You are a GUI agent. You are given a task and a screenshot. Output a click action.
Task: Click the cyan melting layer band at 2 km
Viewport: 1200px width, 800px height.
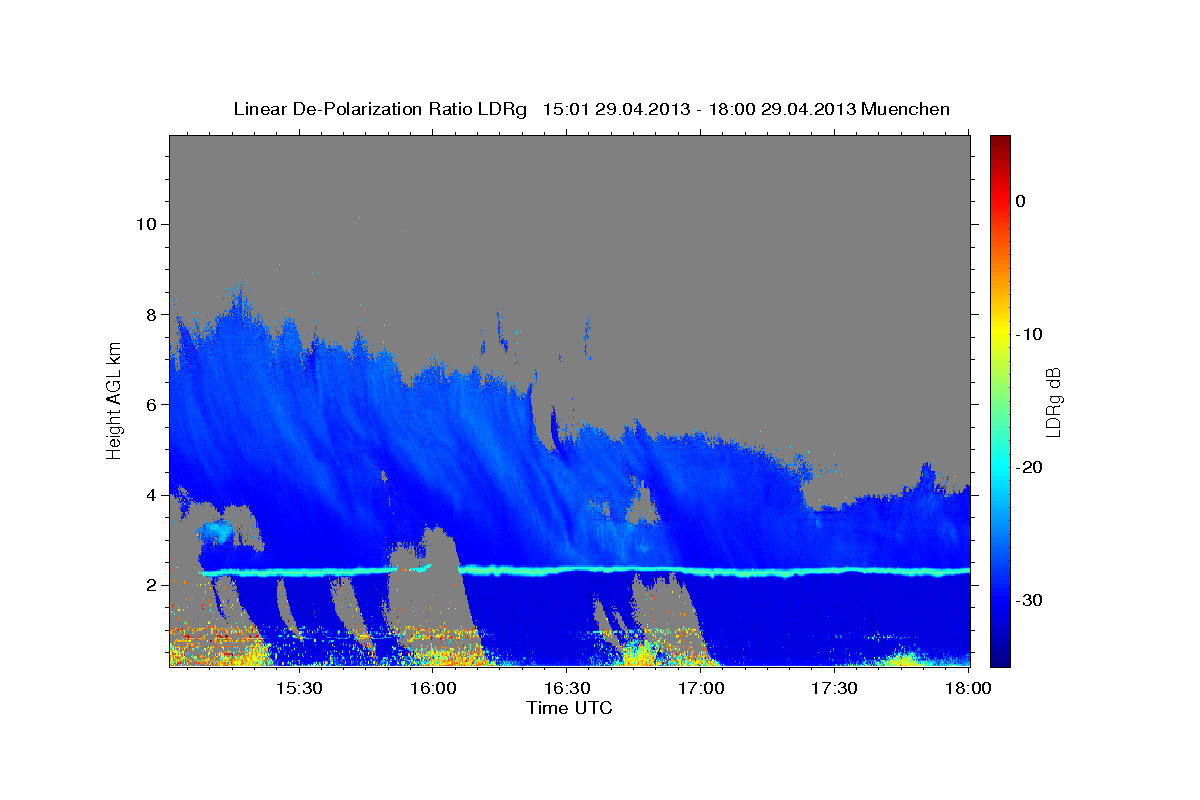click(x=585, y=571)
